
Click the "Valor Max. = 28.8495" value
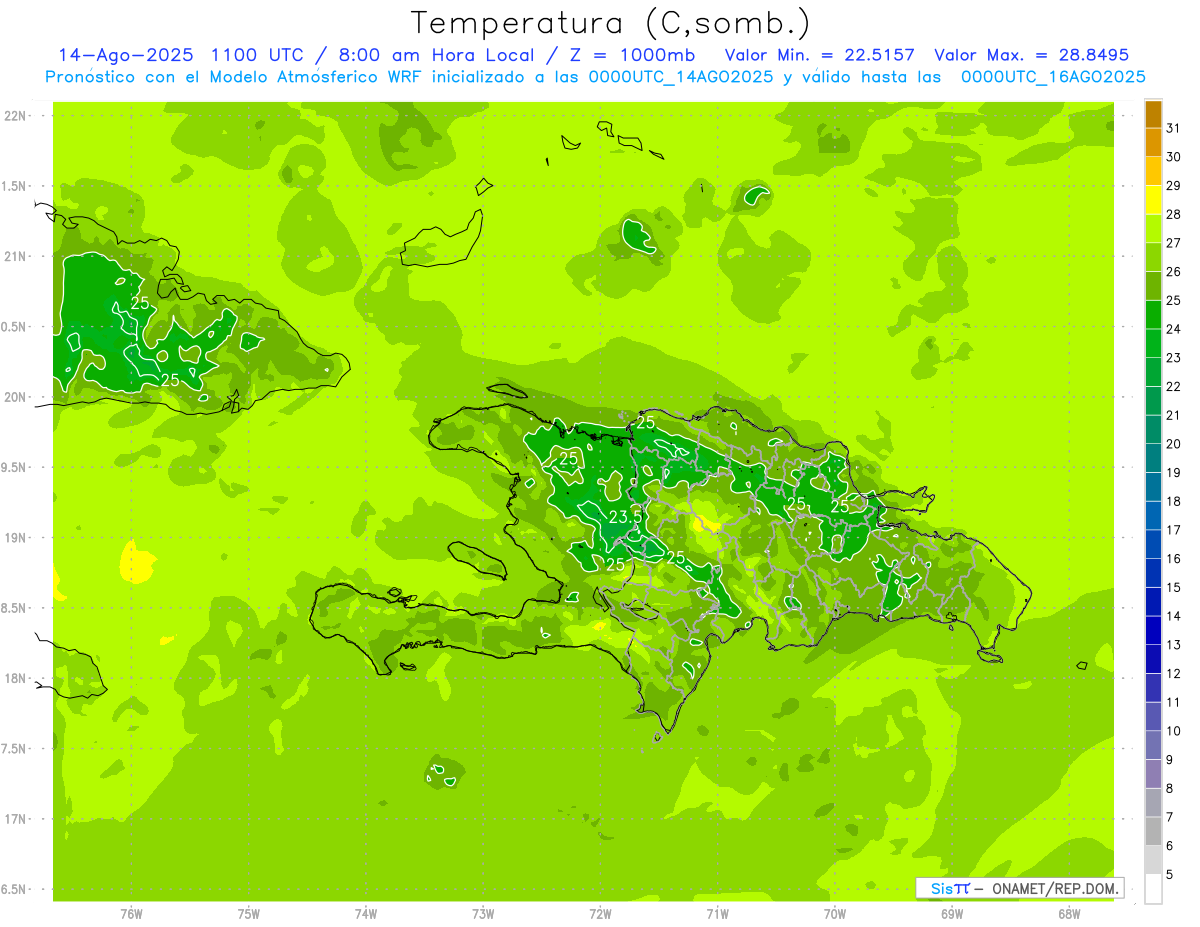(x=1031, y=55)
